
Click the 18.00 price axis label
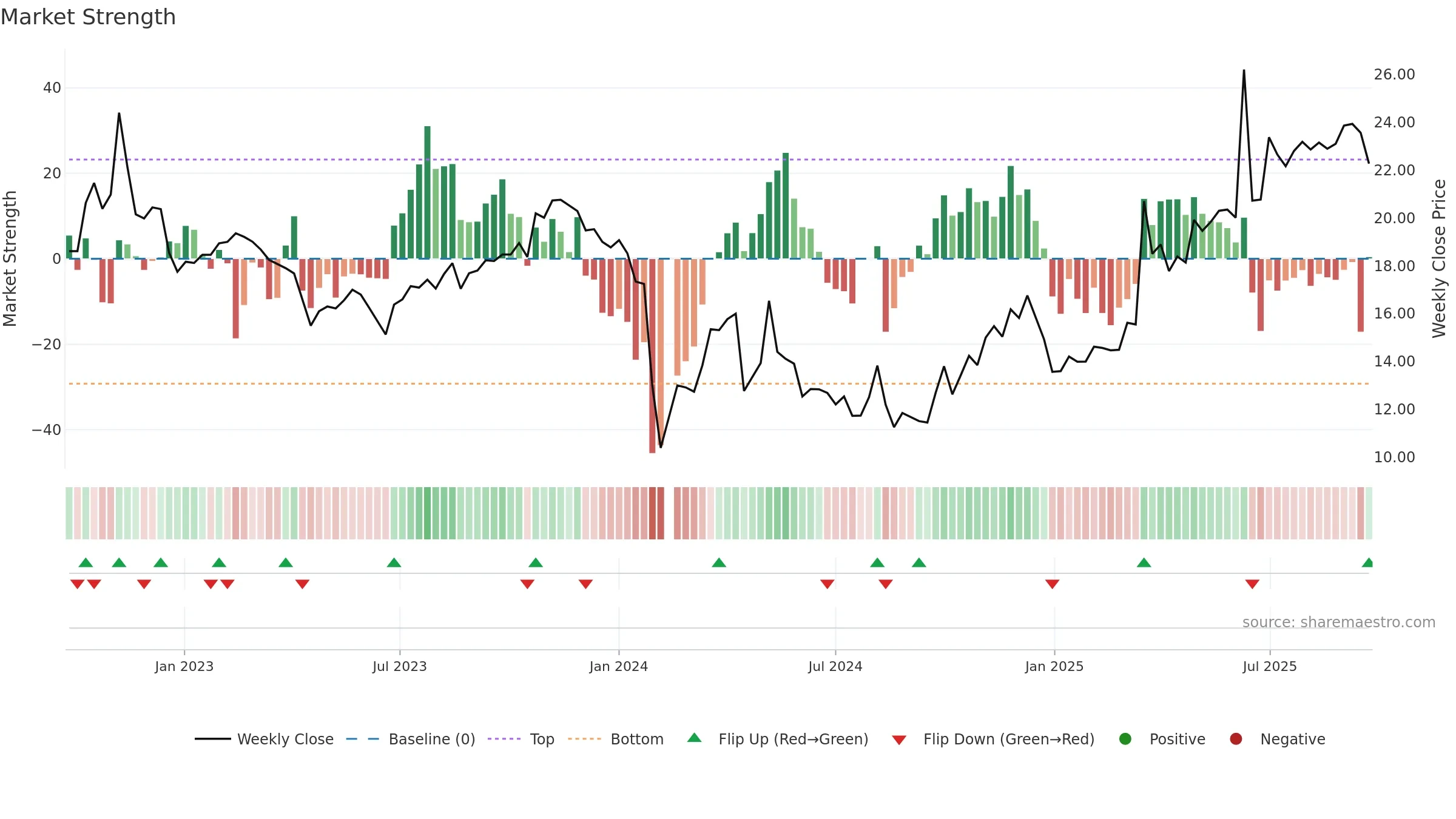click(x=1394, y=266)
